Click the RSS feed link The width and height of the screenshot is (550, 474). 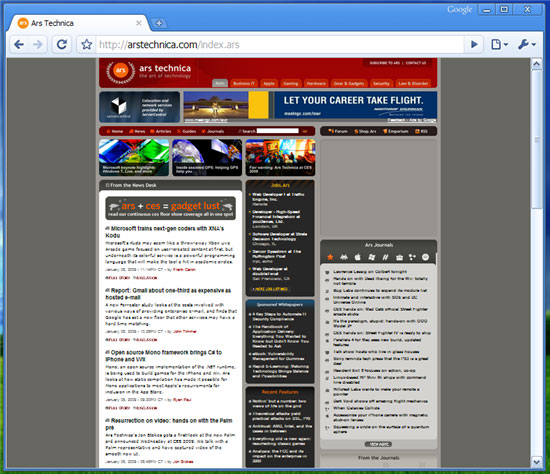[x=421, y=131]
